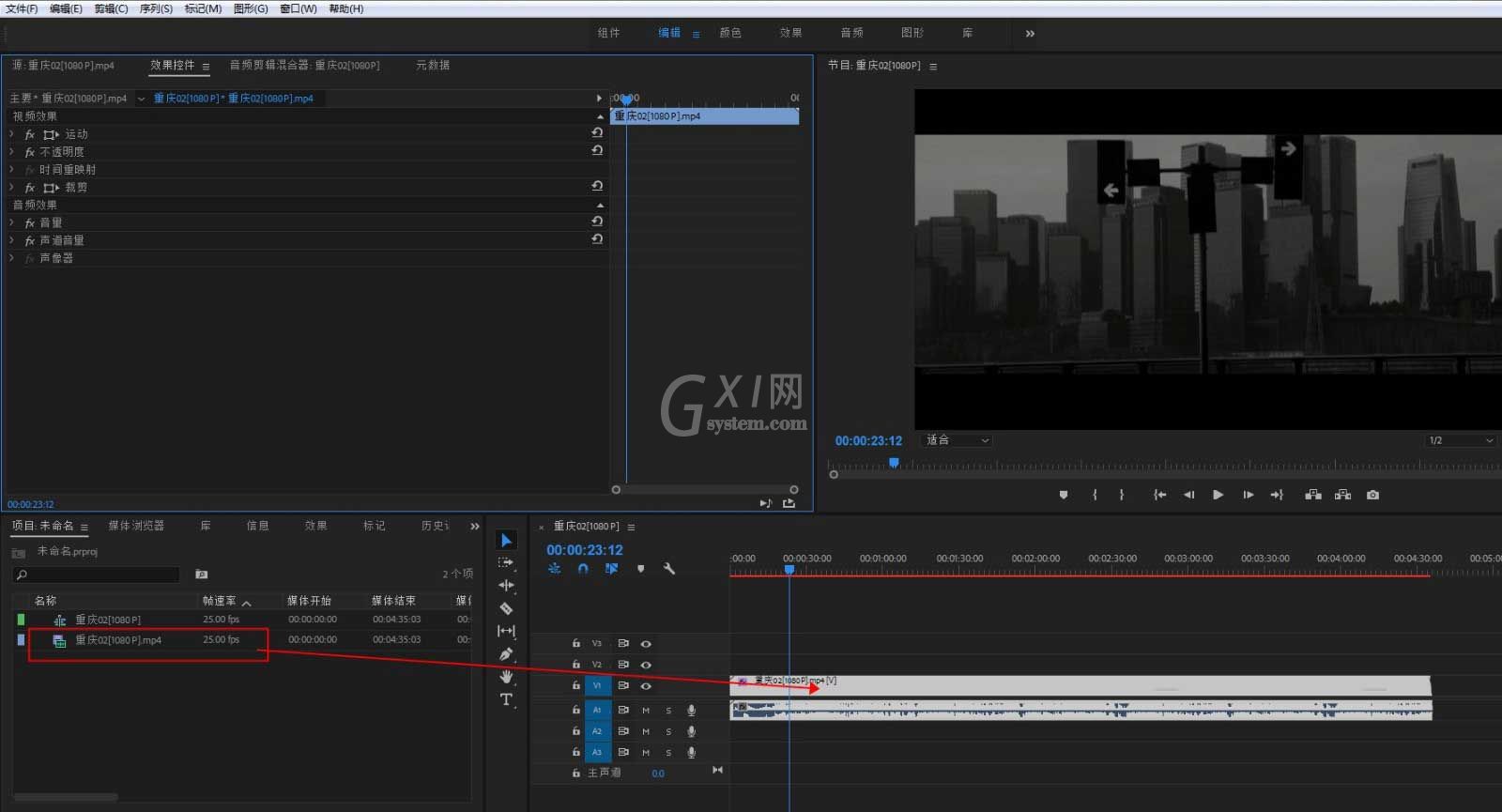Add marker in Program monitor
This screenshot has width=1502, height=812.
(x=1064, y=495)
